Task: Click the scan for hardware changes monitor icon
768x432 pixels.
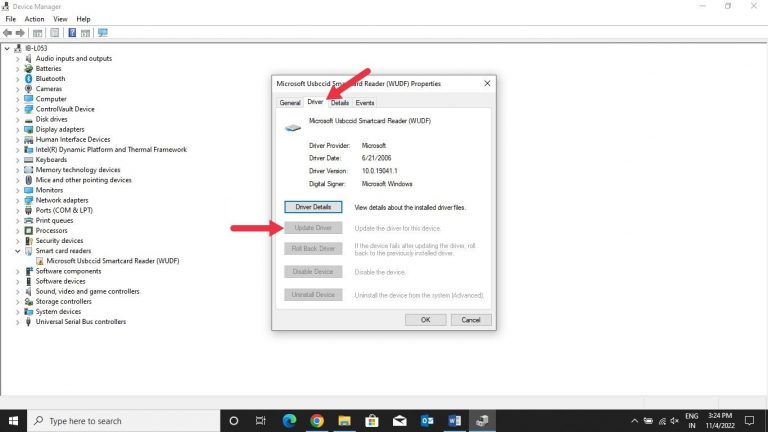Action: coord(102,33)
